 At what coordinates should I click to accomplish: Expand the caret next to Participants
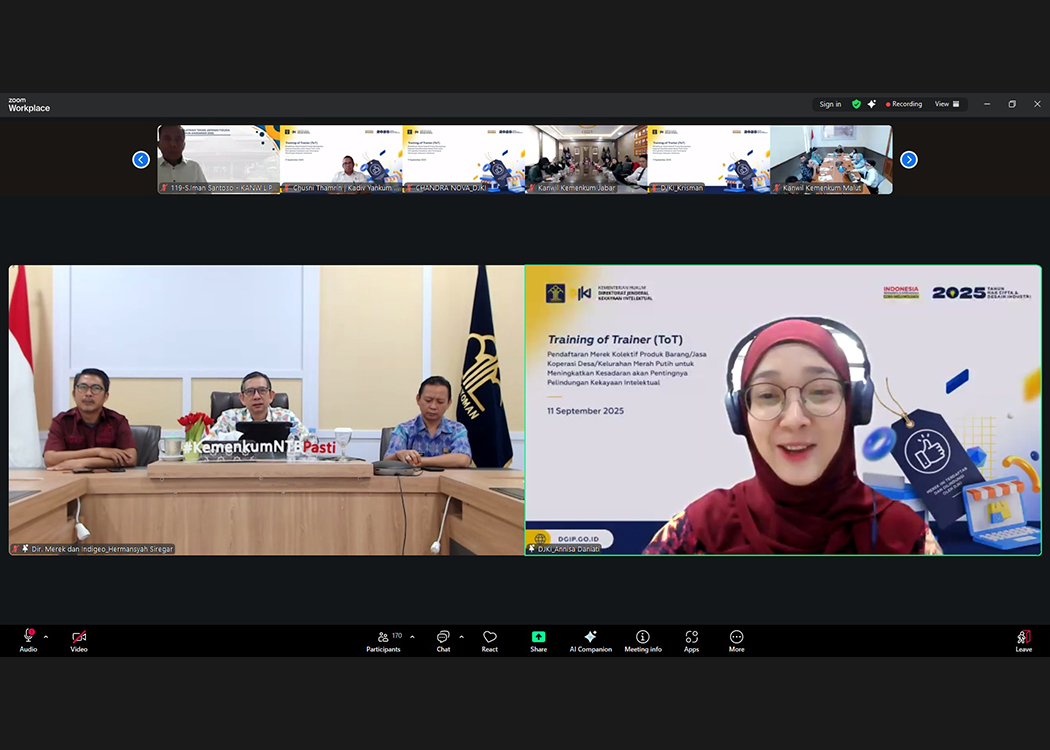pyautogui.click(x=412, y=637)
